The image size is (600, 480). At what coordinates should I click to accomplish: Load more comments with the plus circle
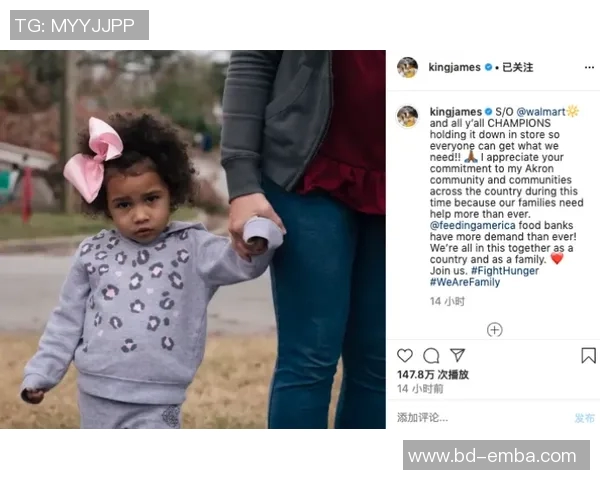(494, 330)
